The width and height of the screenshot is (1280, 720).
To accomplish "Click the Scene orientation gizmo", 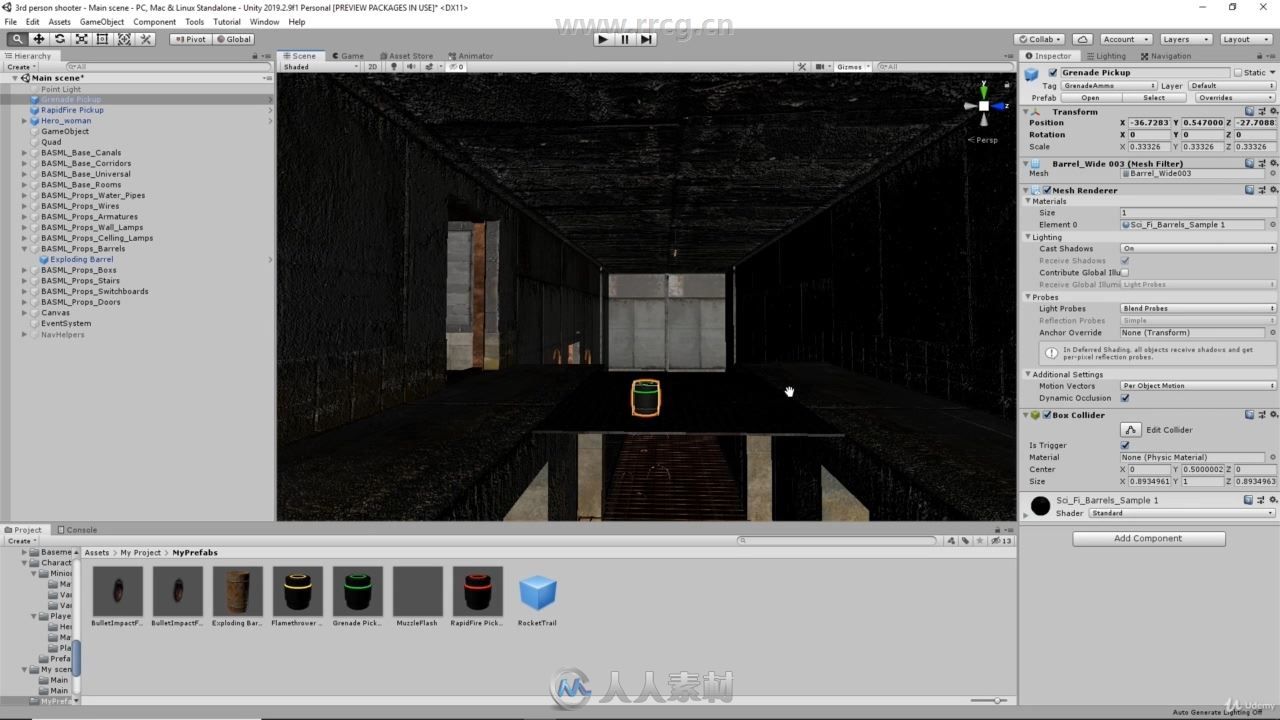I will [984, 105].
